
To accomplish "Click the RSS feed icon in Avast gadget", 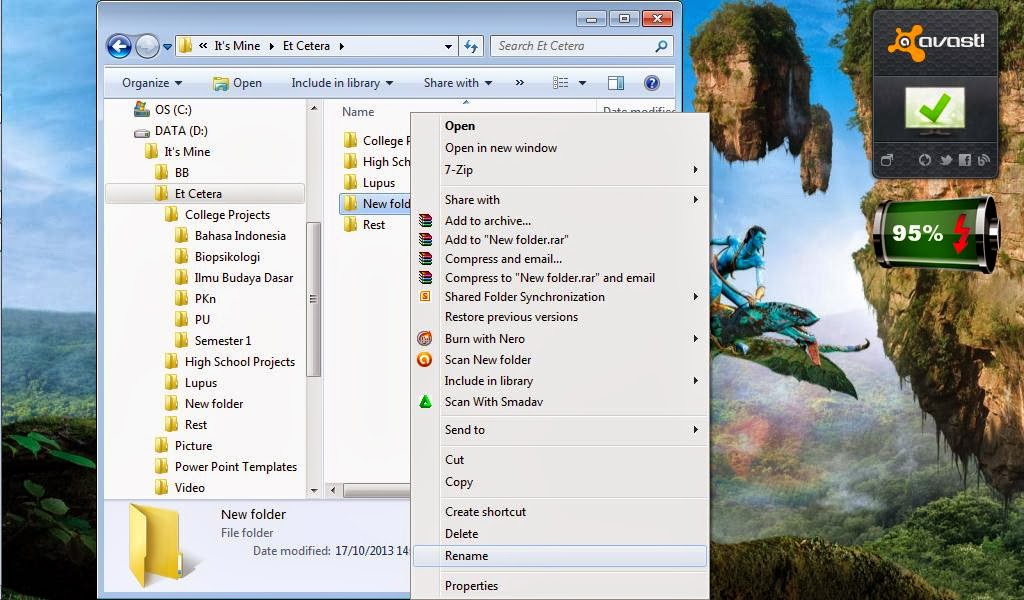I will tap(984, 160).
